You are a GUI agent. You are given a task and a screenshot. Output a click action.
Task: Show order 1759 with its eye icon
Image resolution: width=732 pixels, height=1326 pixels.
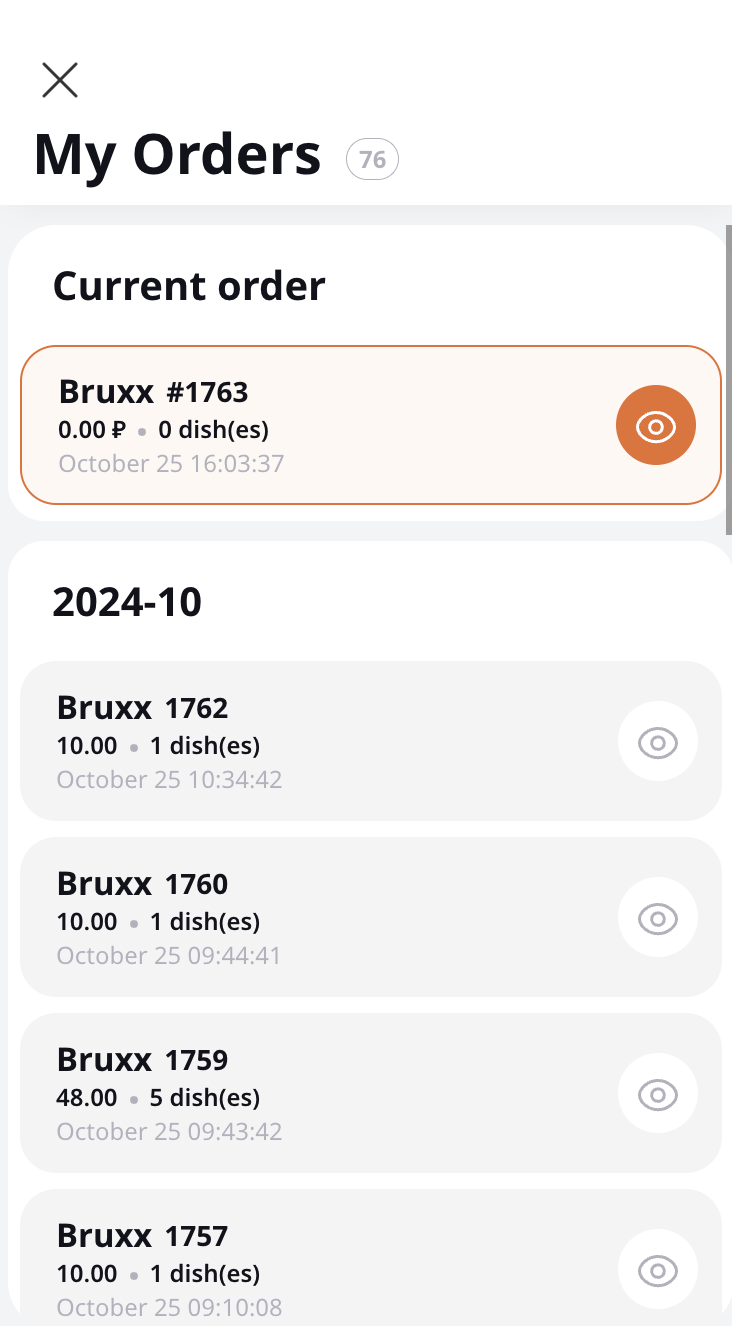(658, 1094)
